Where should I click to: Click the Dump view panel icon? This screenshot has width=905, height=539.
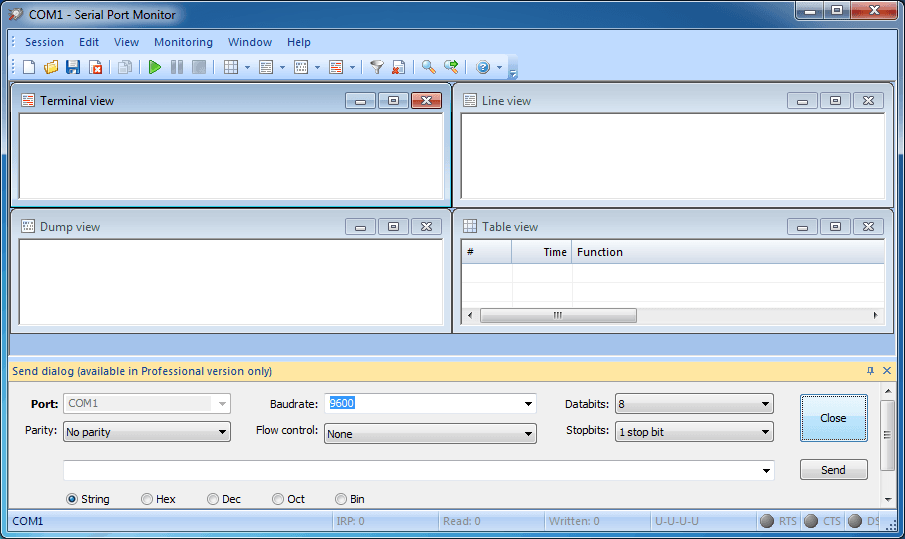[28, 226]
